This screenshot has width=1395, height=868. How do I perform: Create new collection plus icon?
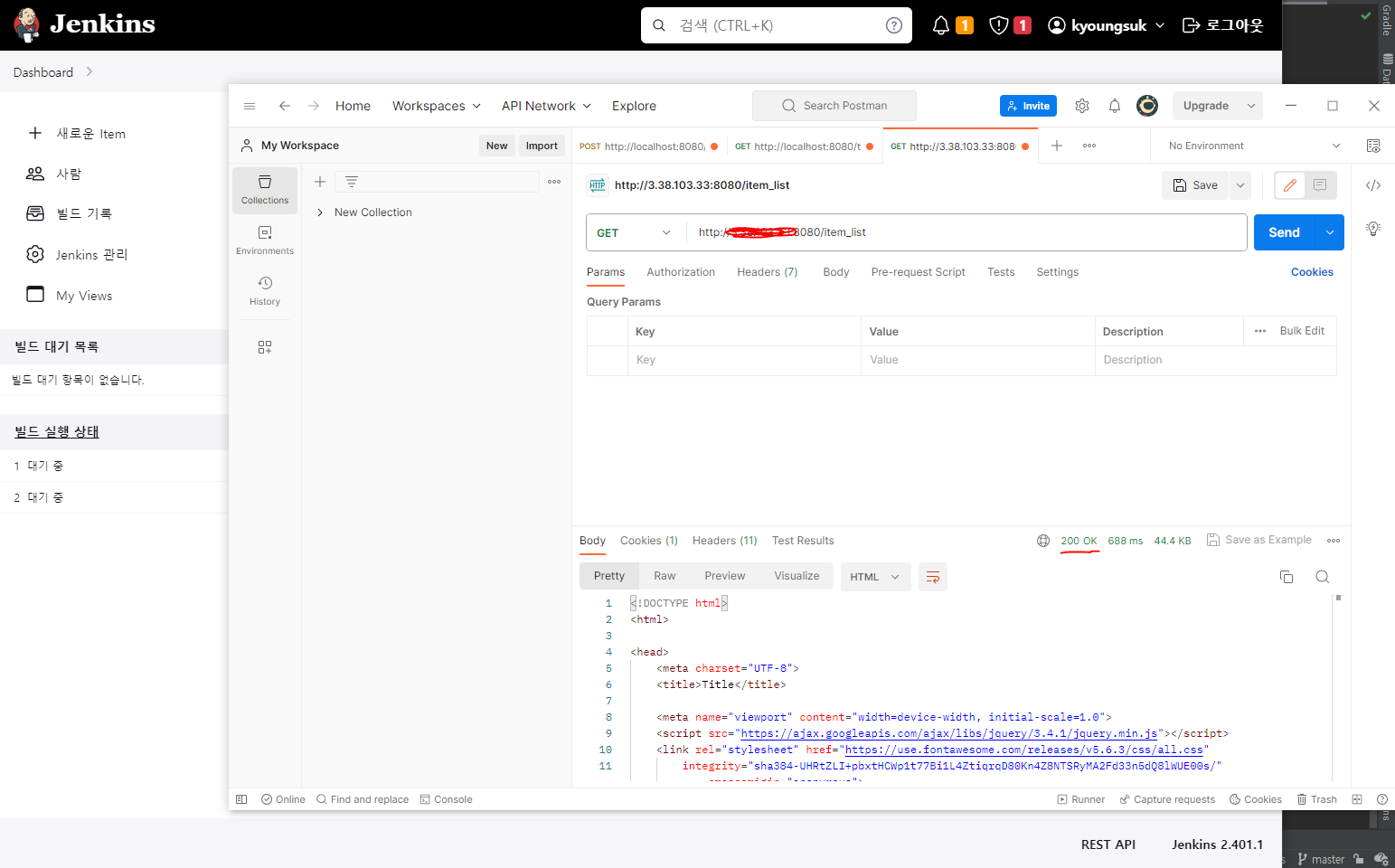click(x=320, y=182)
